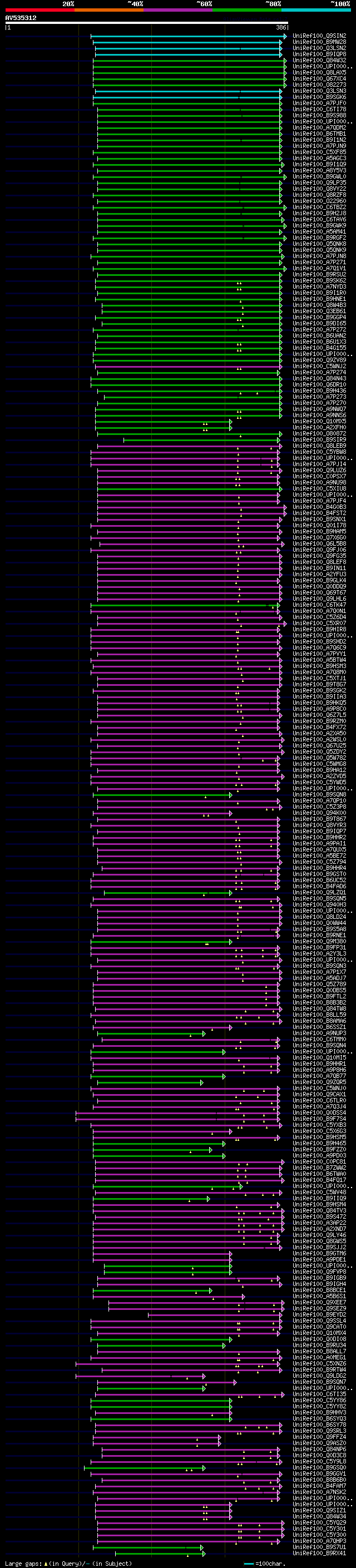Viewport: 356px width, 1568px height.
Task: Select subject label UniRef100_A5AGC3
Action: pos(319,159)
